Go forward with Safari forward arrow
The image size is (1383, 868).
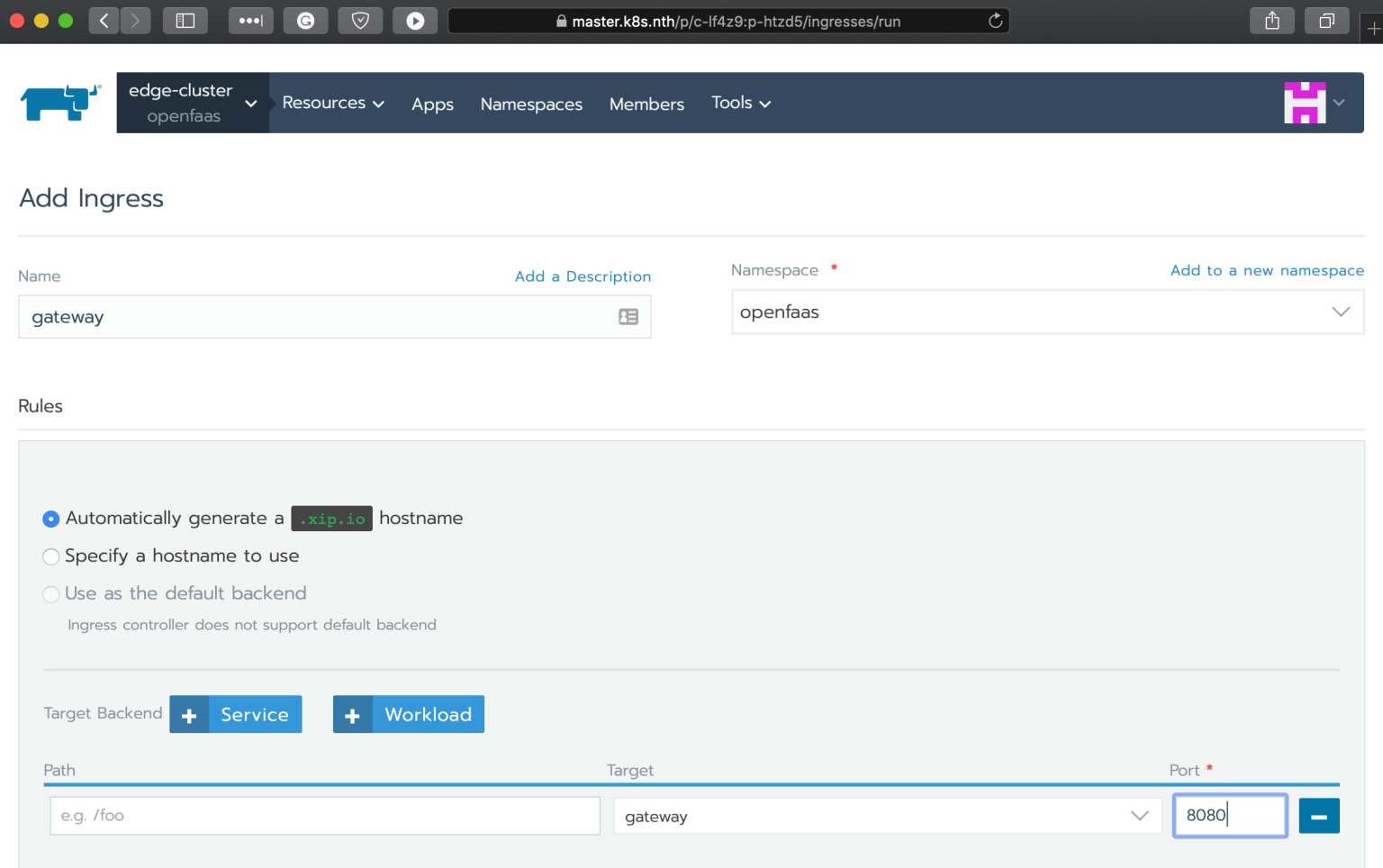pos(135,20)
